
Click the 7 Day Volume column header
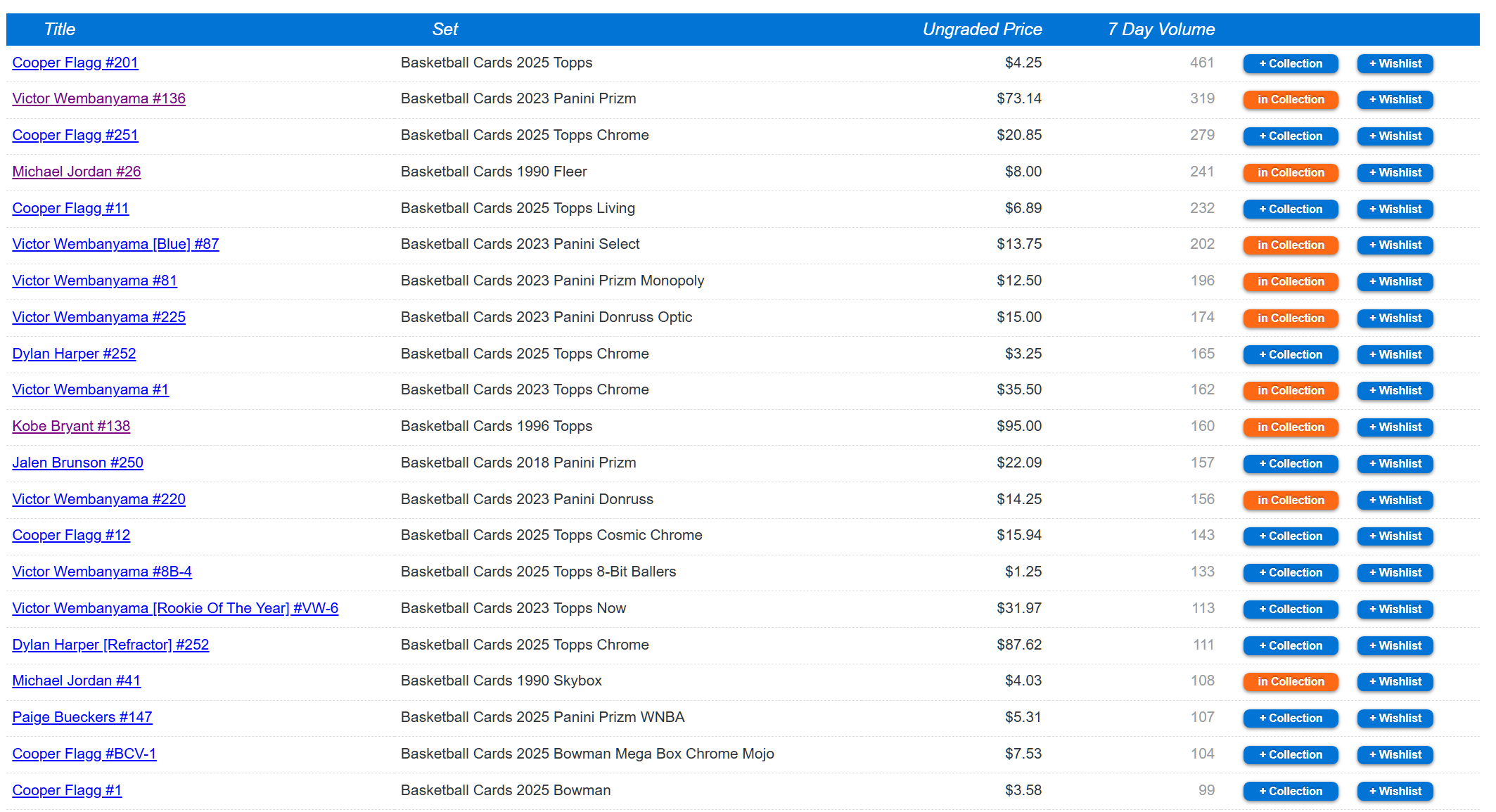coord(1161,30)
